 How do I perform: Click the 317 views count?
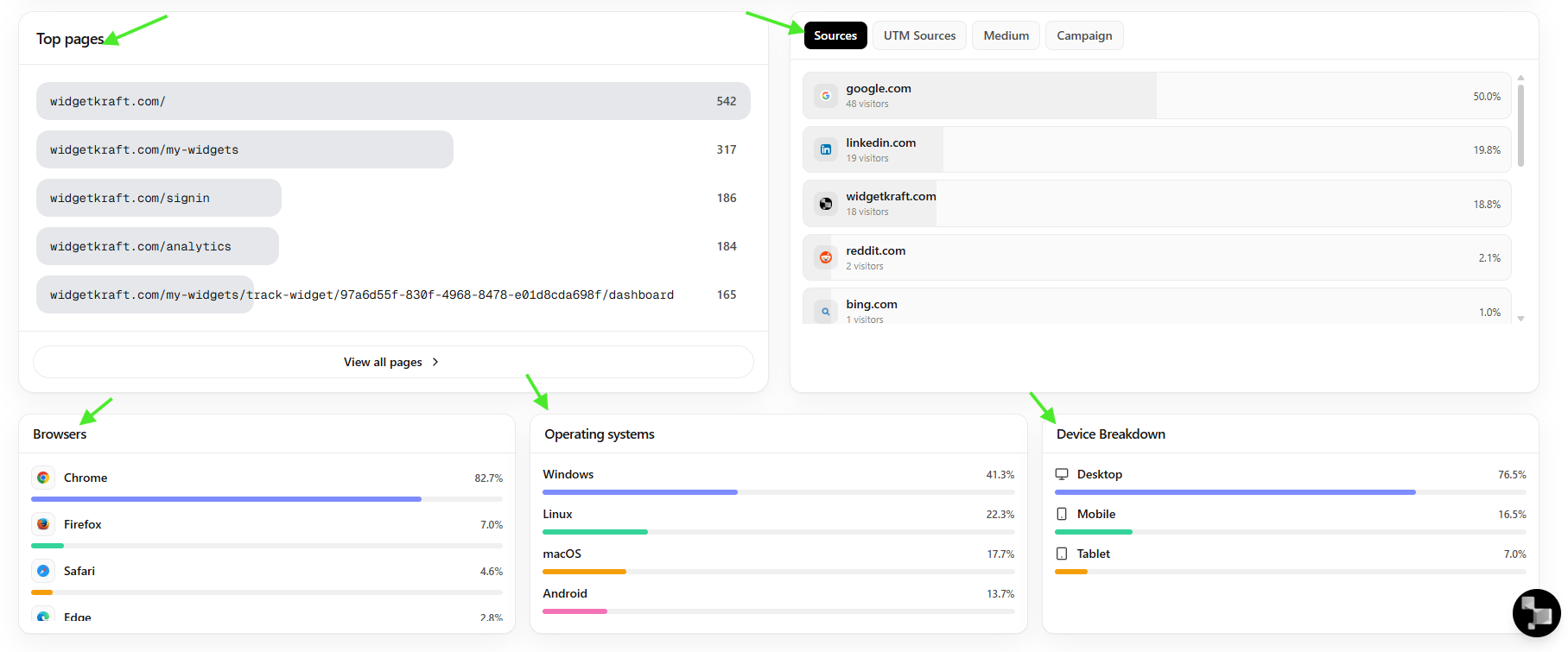727,149
